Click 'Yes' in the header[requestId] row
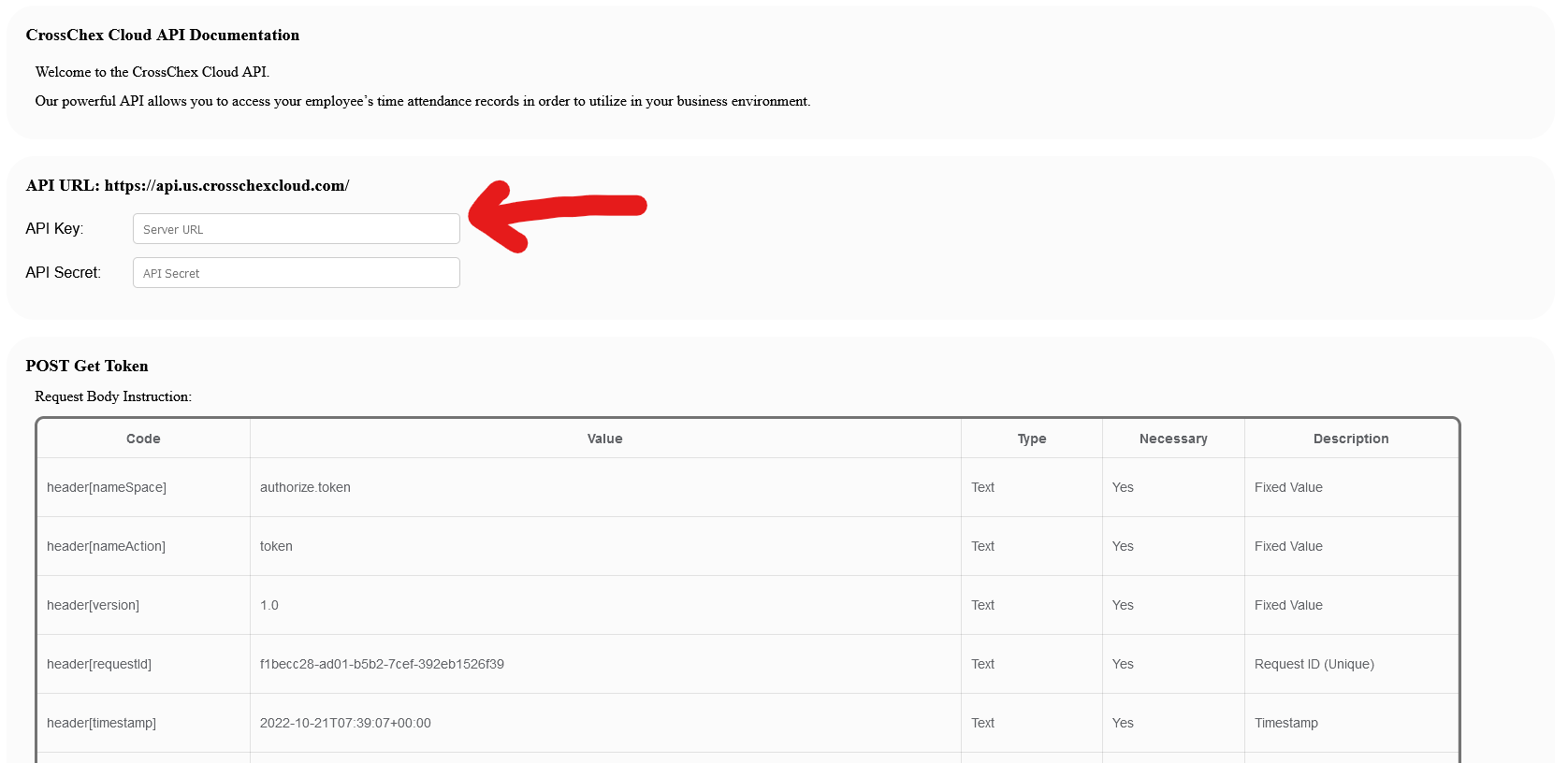The image size is (1568, 763). click(x=1123, y=664)
